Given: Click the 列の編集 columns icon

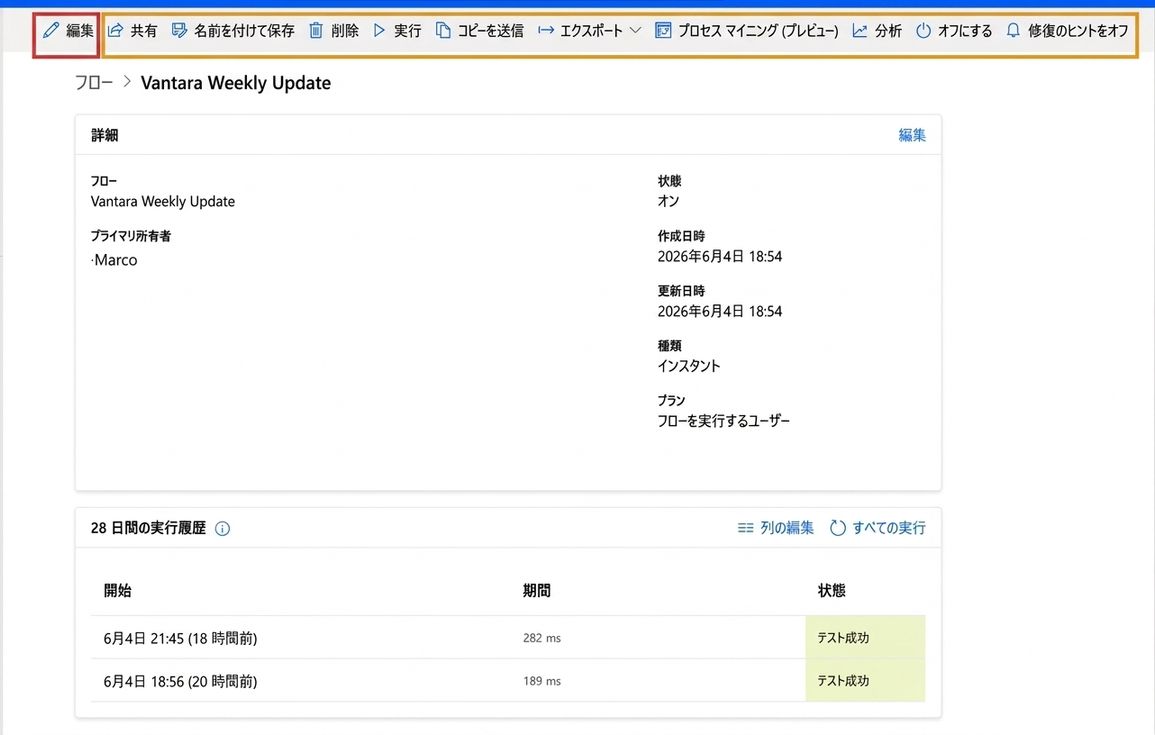Looking at the screenshot, I should click(x=745, y=528).
